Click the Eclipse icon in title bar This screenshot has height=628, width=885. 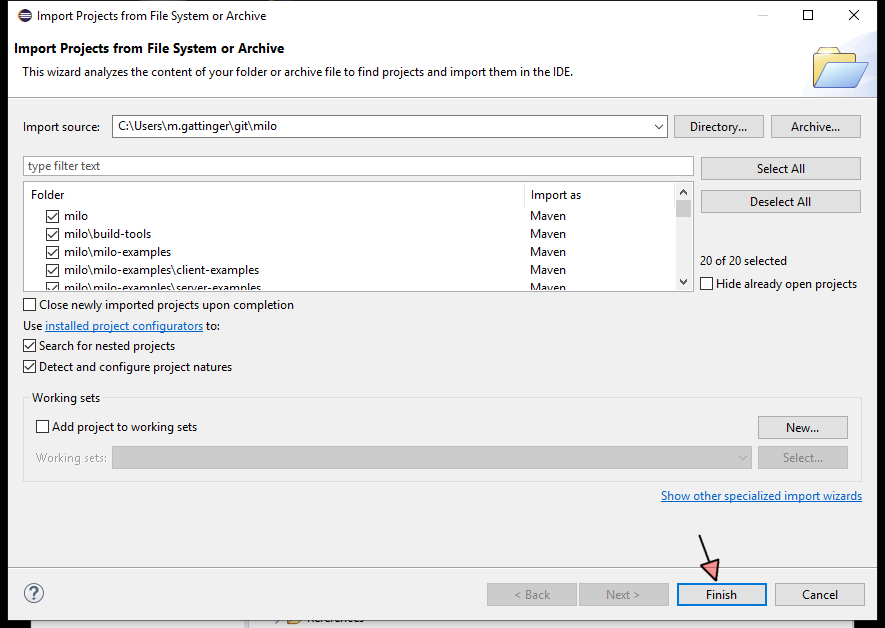[x=24, y=16]
